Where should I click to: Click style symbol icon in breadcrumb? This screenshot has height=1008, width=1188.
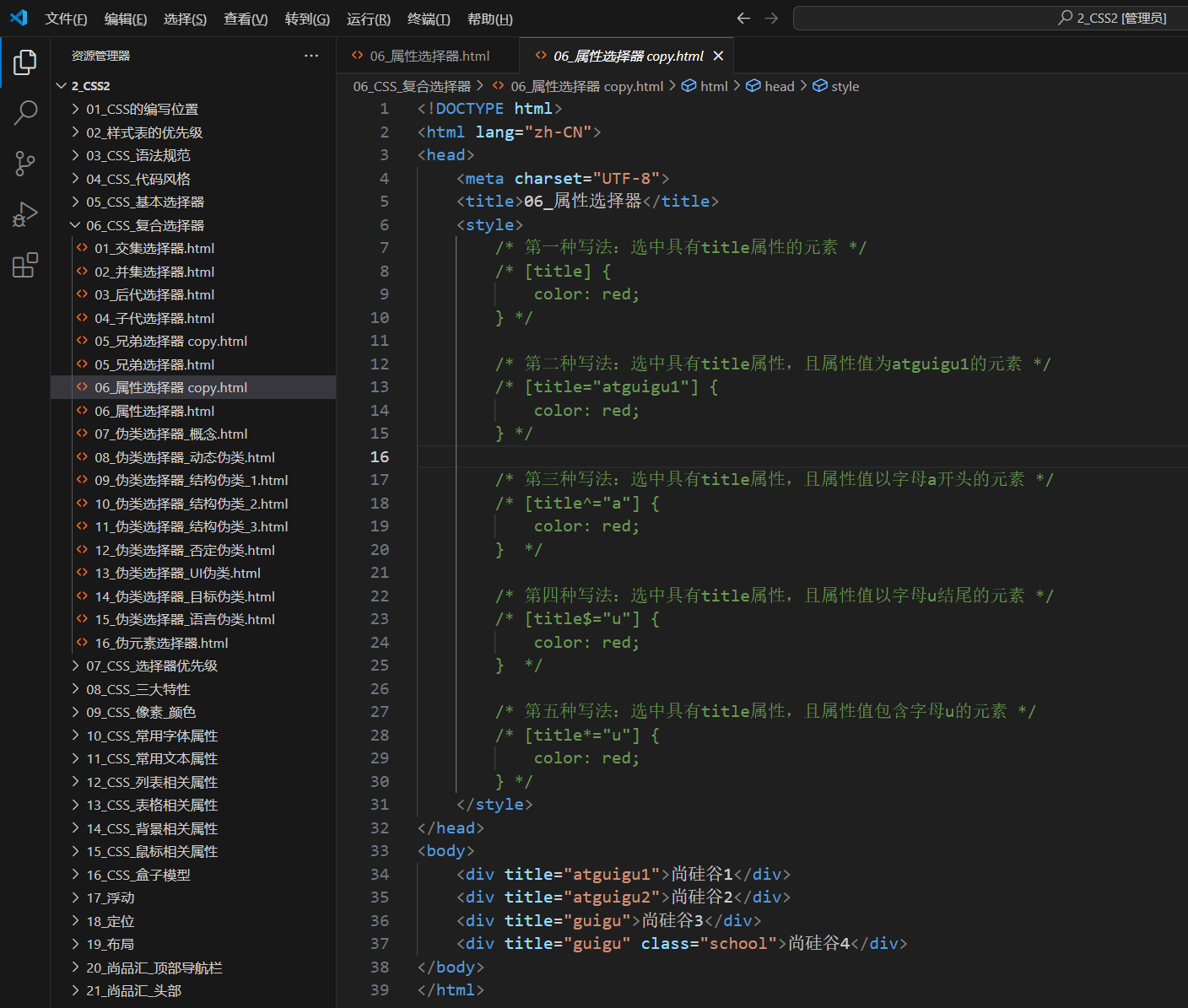819,86
